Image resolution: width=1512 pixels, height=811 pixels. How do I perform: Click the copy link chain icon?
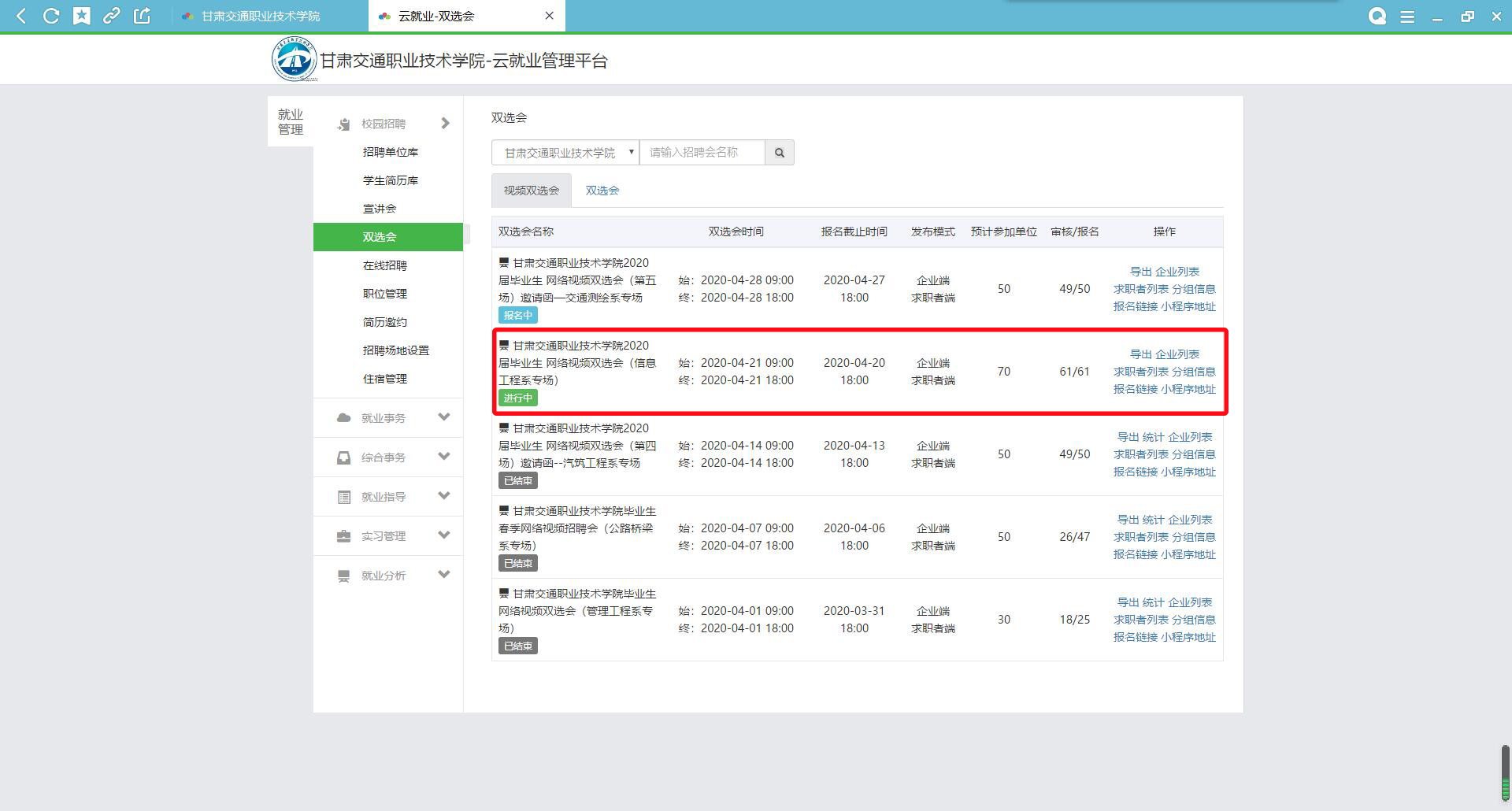pyautogui.click(x=112, y=16)
